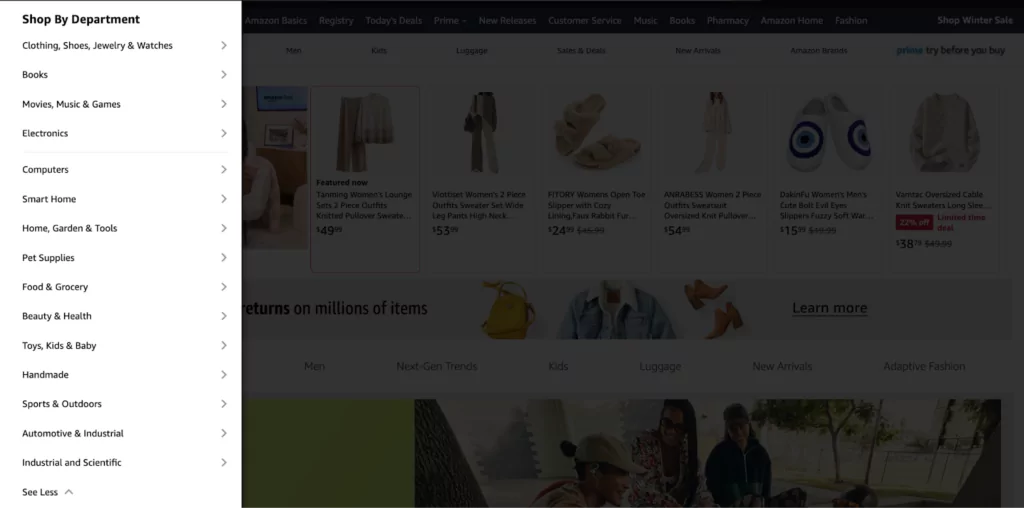Open the Books department label
The height and width of the screenshot is (508, 1024).
35,74
